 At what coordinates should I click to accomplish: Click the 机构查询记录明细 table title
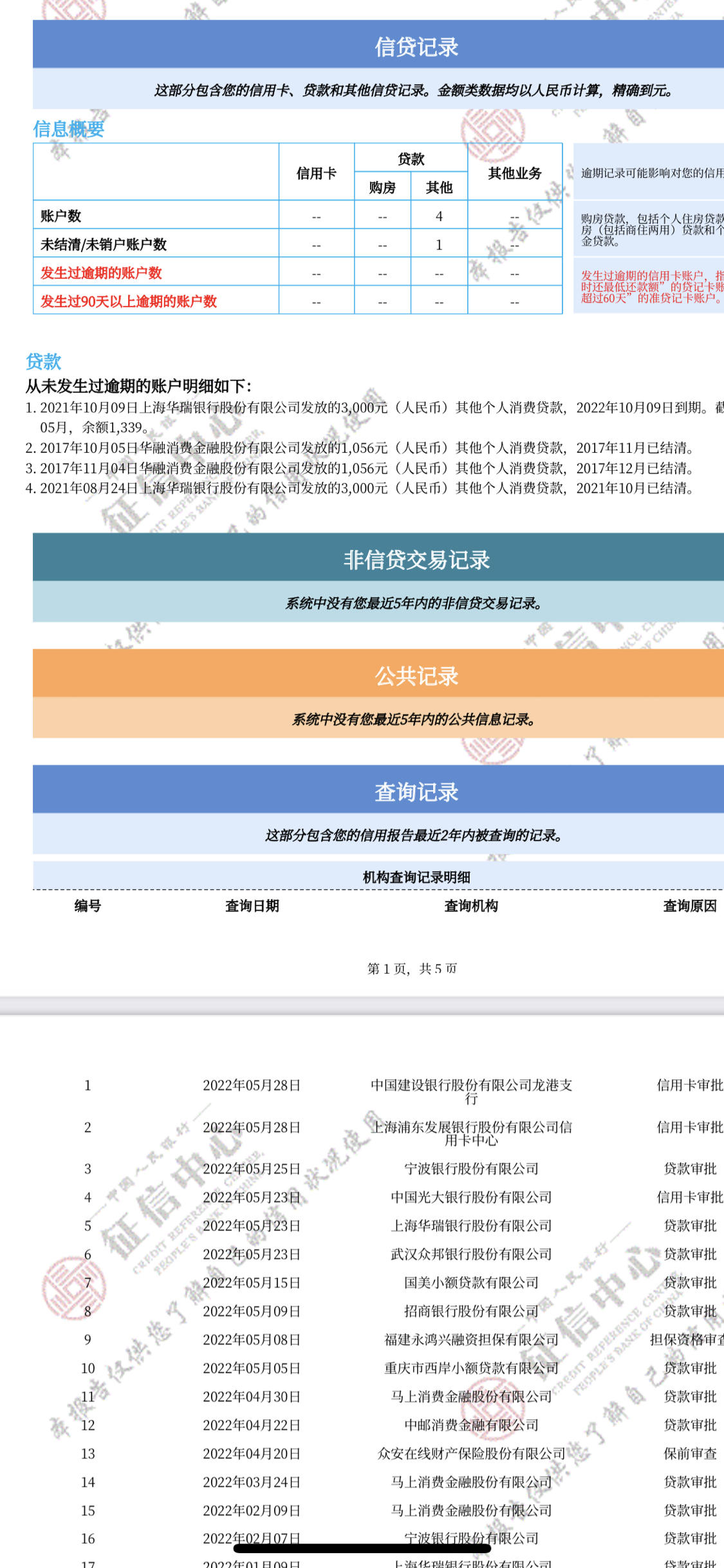click(x=416, y=877)
